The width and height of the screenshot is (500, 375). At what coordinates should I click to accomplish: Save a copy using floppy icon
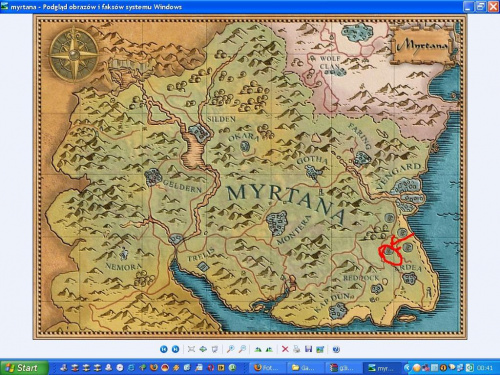pyautogui.click(x=308, y=349)
